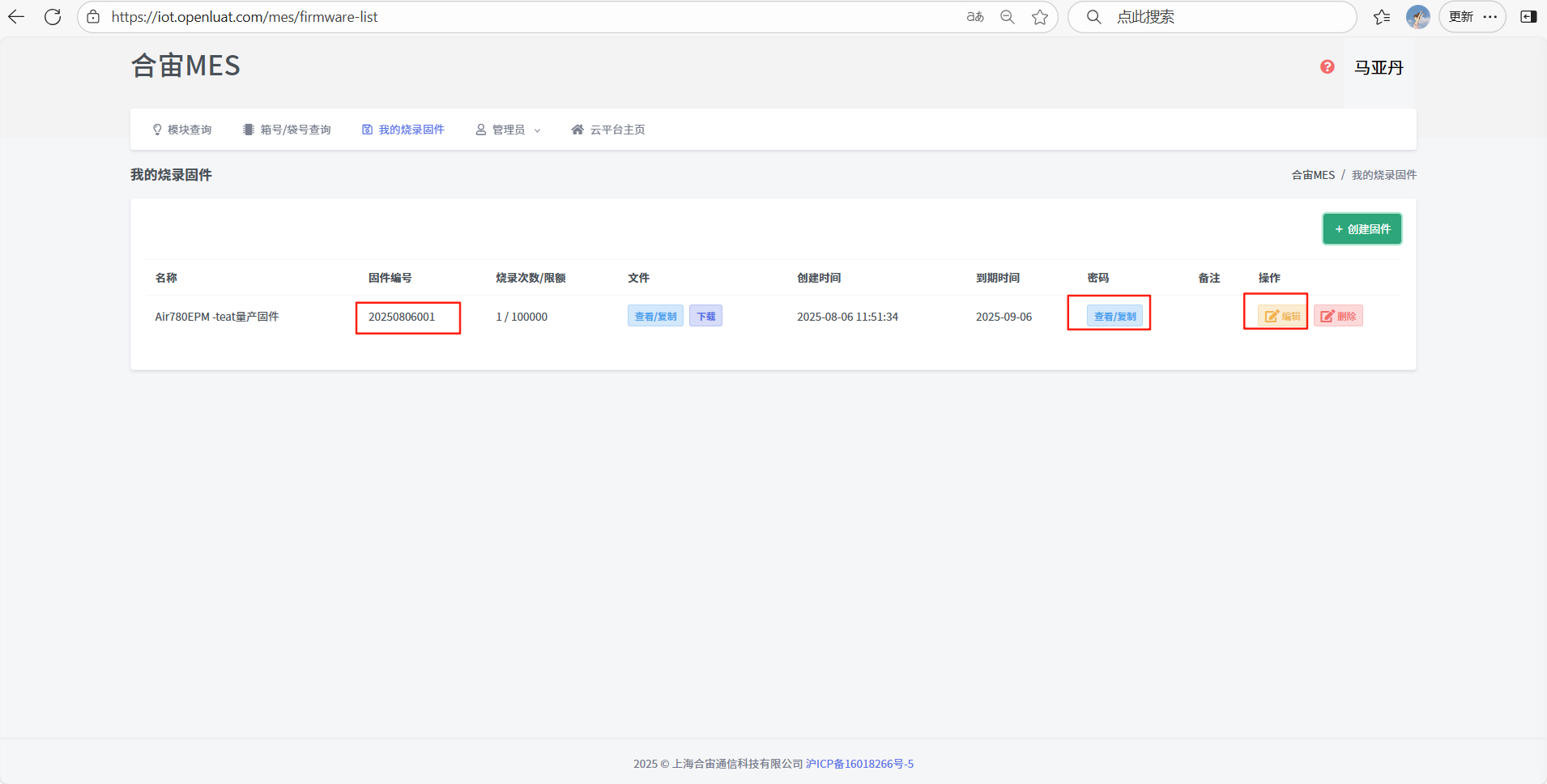Open 箱号/袋号查询 menu item
Viewport: 1547px width, 784px height.
tap(287, 130)
